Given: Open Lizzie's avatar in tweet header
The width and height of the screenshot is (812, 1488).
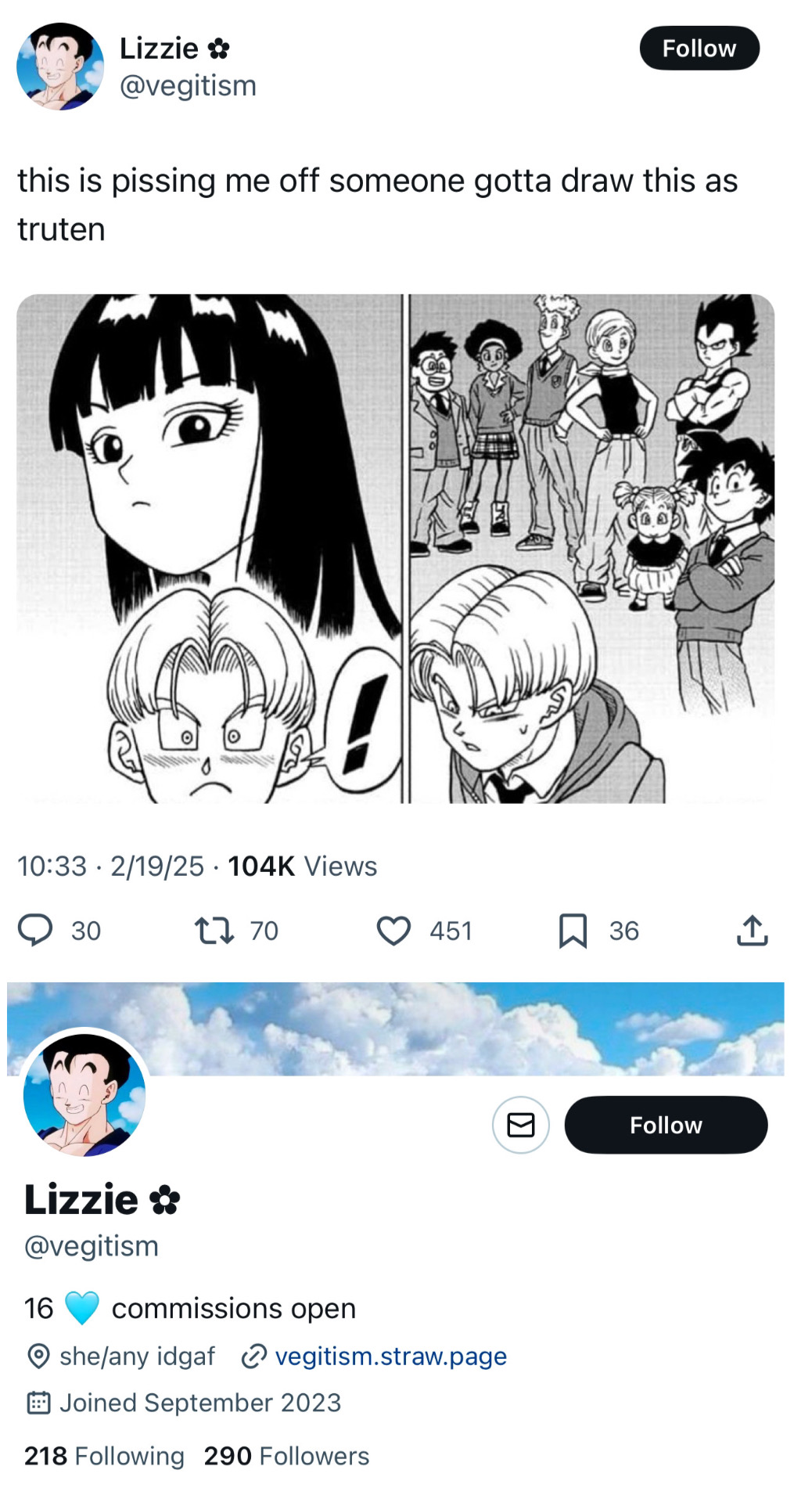Looking at the screenshot, I should [x=60, y=67].
